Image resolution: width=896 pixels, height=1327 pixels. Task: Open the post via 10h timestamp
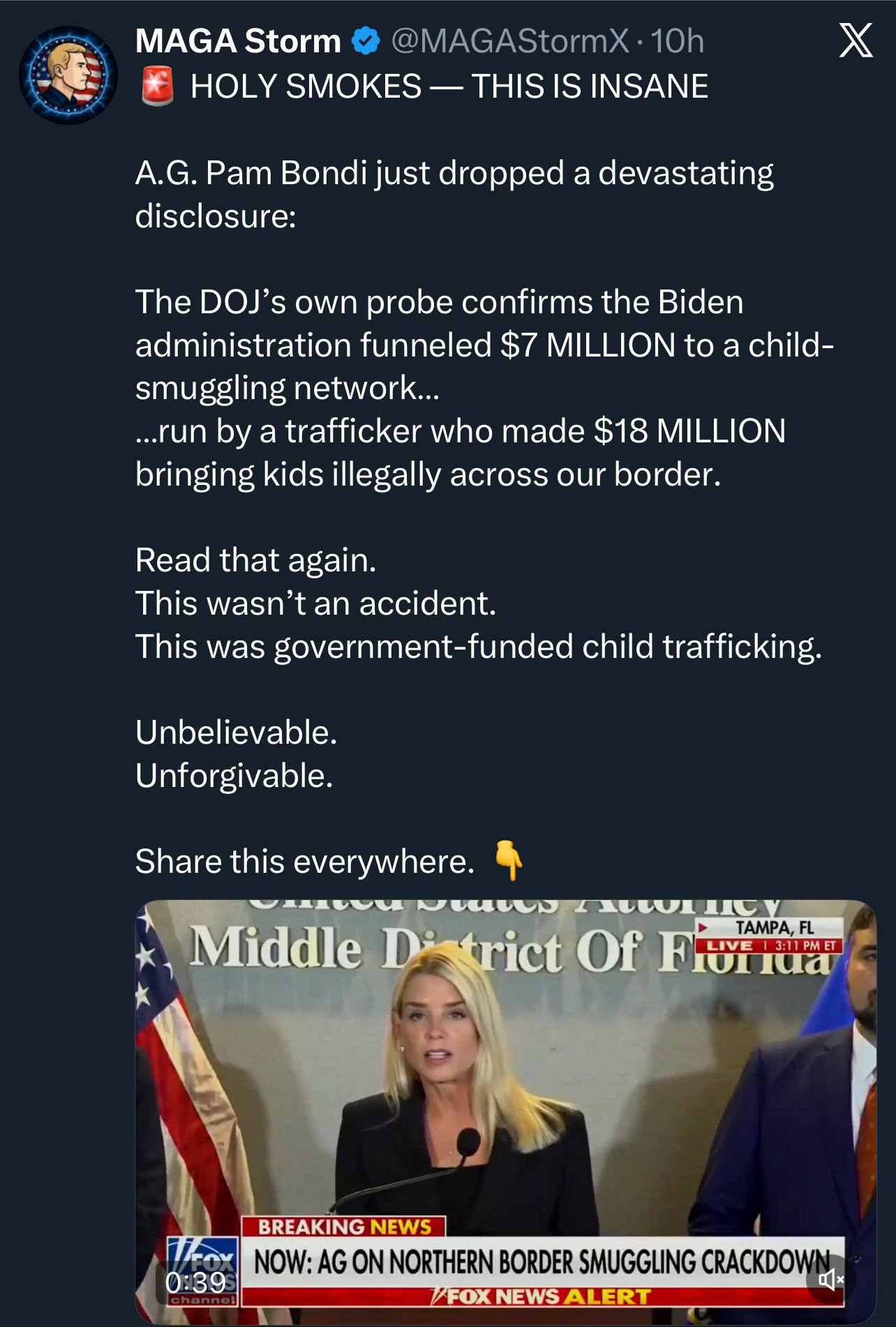pos(678,41)
